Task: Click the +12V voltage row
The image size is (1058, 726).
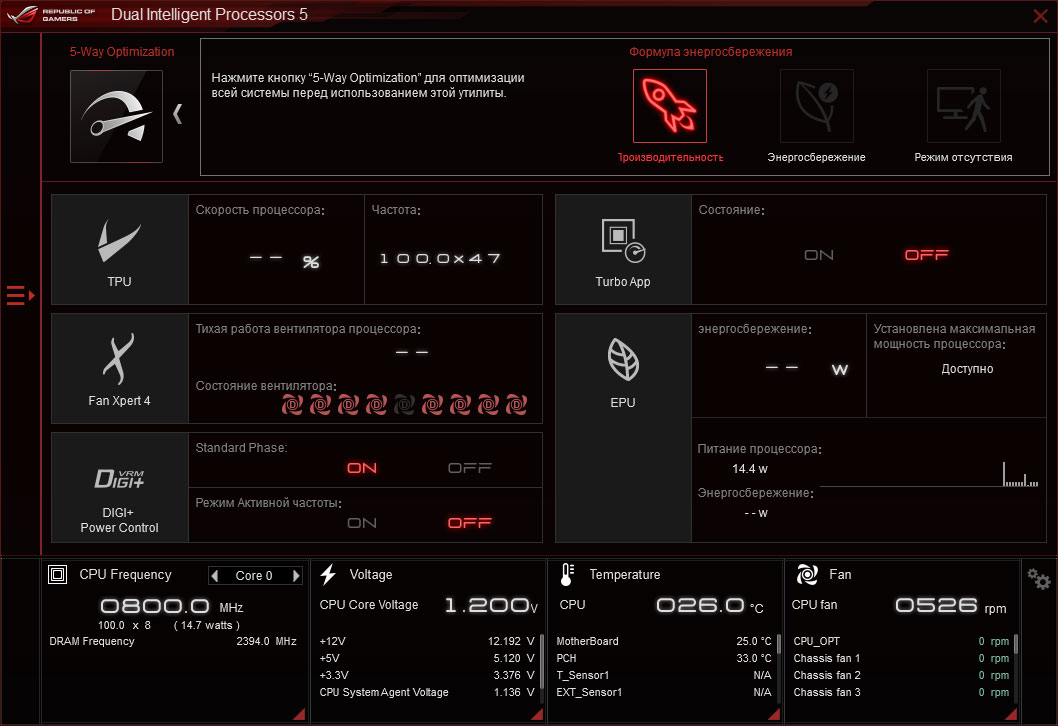Action: point(427,641)
